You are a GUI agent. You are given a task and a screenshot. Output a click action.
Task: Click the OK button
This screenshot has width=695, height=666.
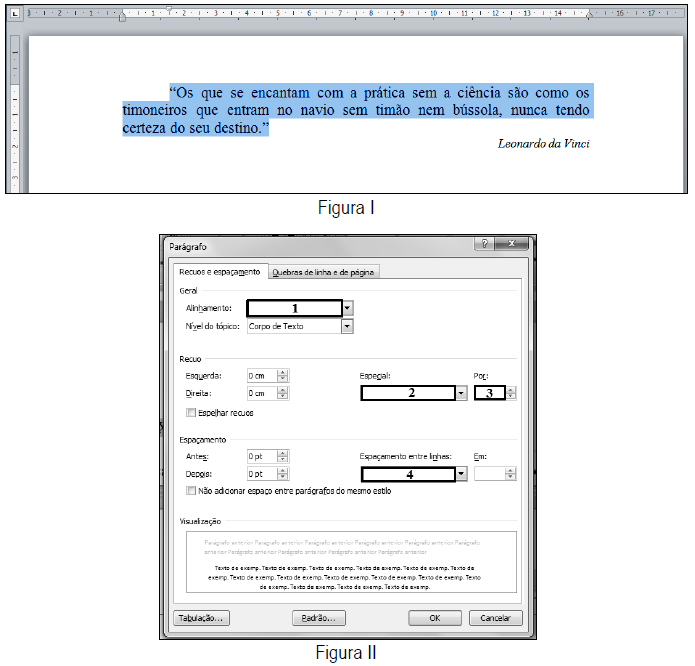tap(435, 618)
